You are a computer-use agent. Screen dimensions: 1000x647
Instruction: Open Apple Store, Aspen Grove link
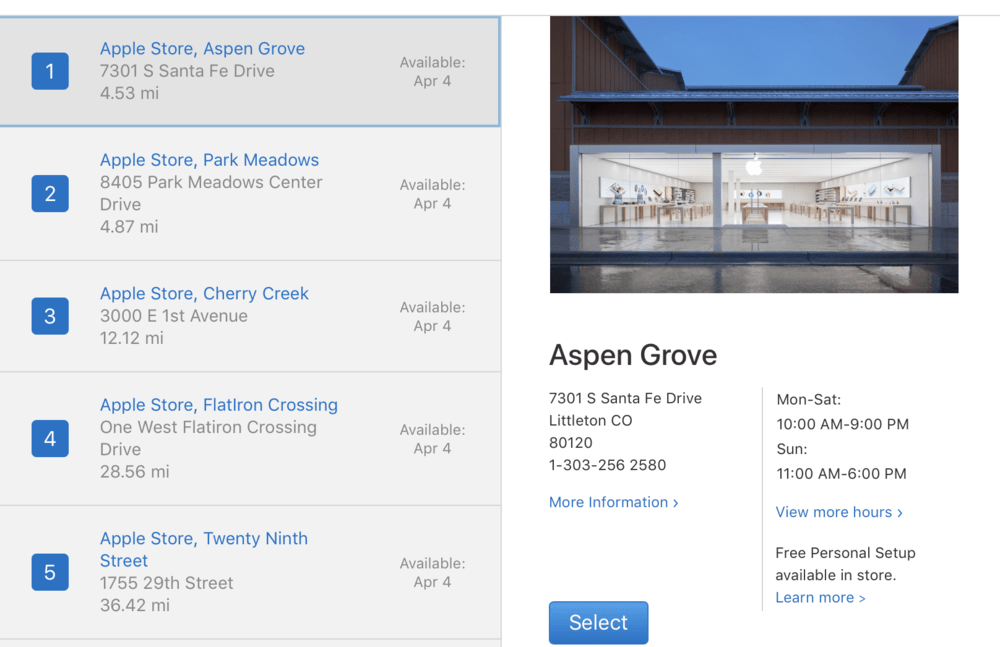point(202,49)
